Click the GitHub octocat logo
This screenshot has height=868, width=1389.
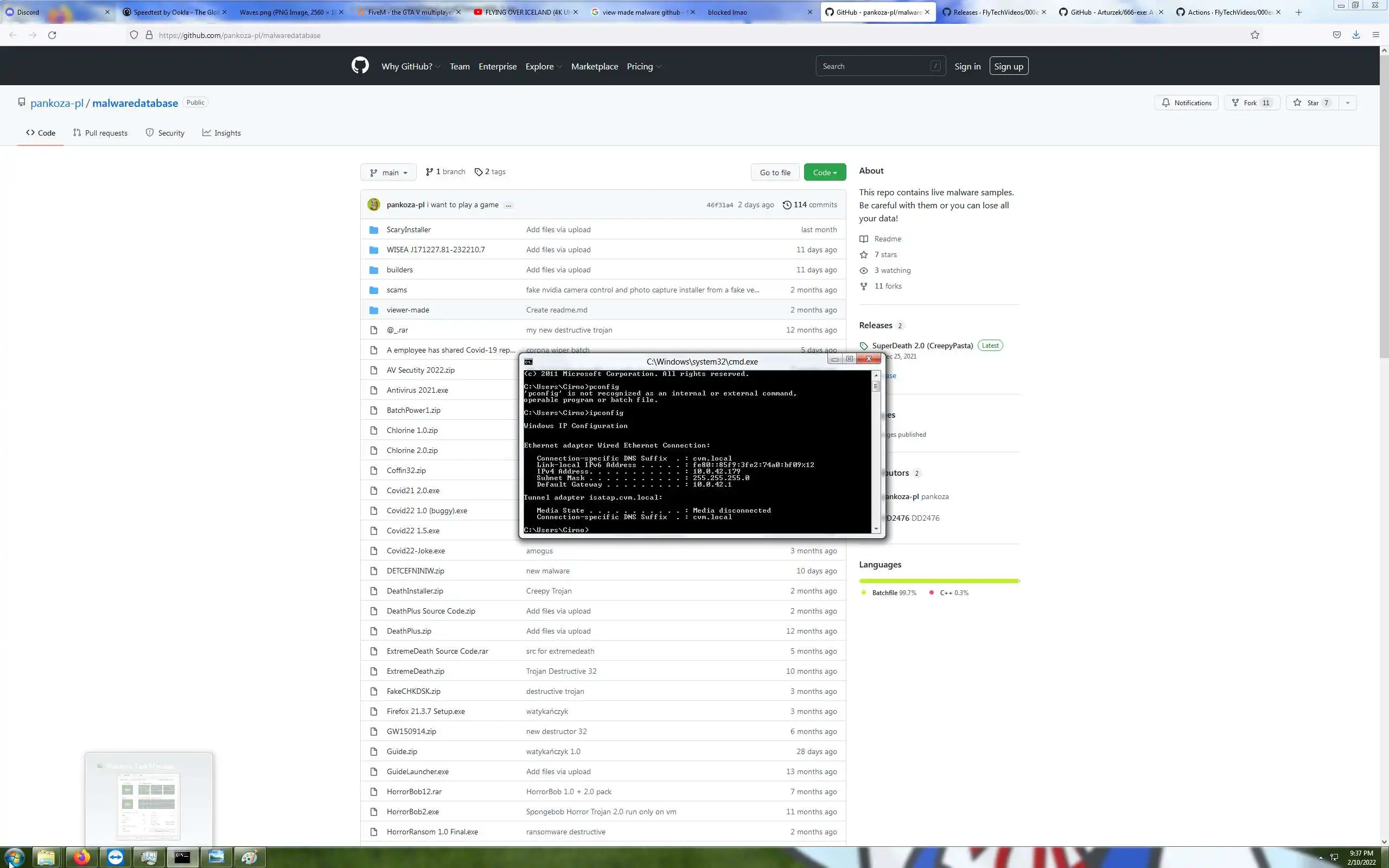click(x=360, y=66)
